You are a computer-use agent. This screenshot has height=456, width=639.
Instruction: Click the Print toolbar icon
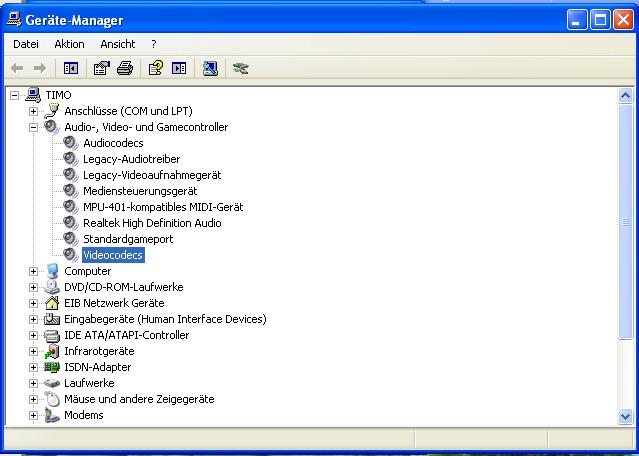point(125,68)
